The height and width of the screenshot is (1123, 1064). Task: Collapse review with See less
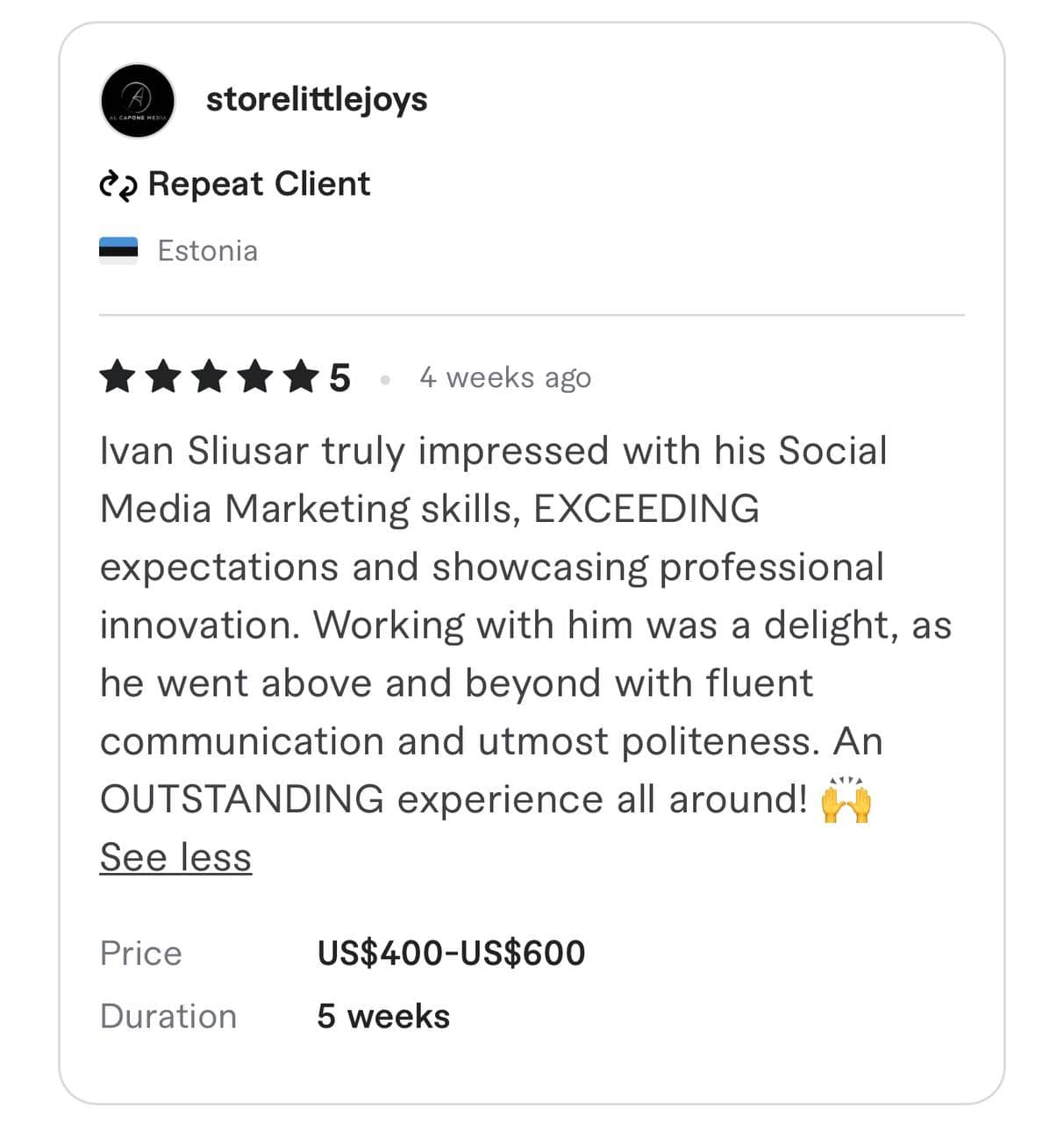(x=175, y=857)
